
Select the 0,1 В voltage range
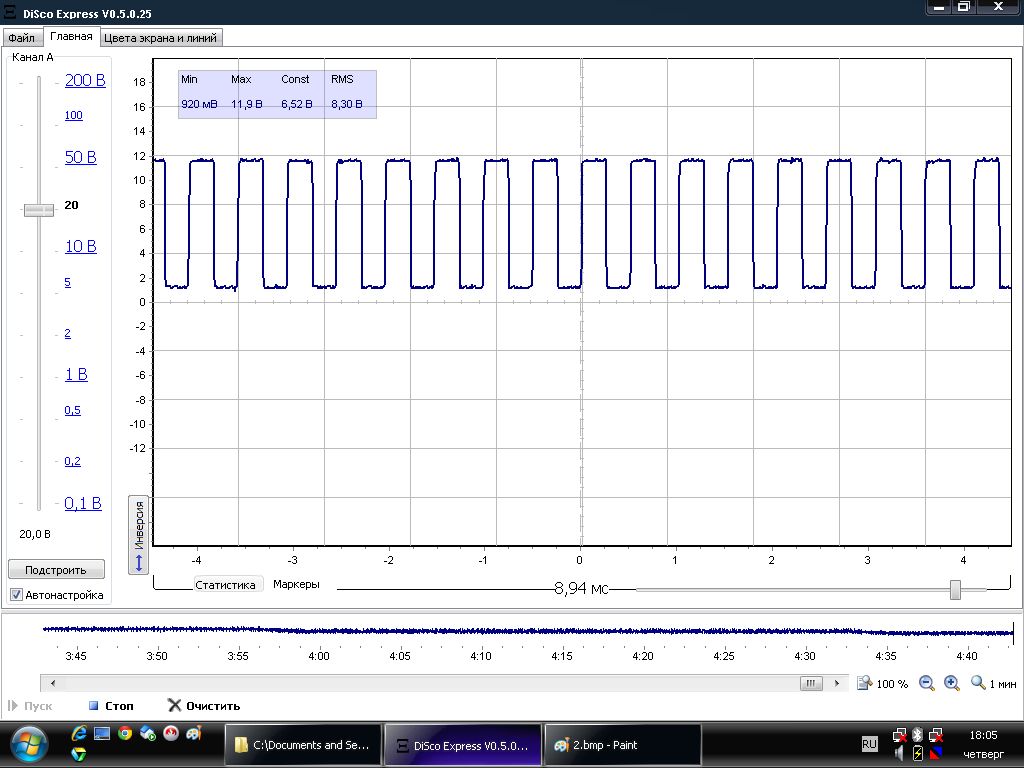(x=83, y=503)
